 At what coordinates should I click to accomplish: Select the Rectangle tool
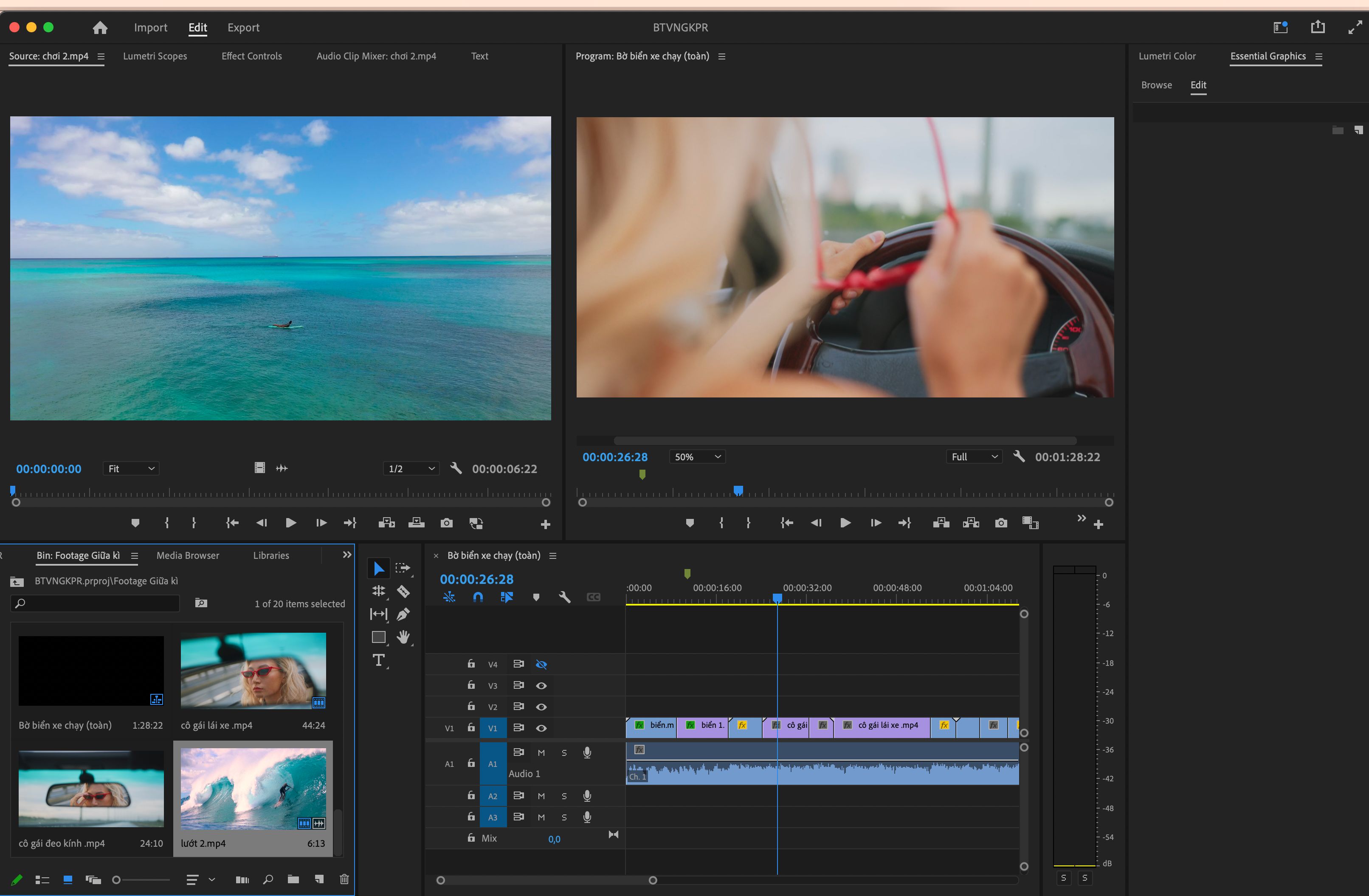(x=378, y=637)
